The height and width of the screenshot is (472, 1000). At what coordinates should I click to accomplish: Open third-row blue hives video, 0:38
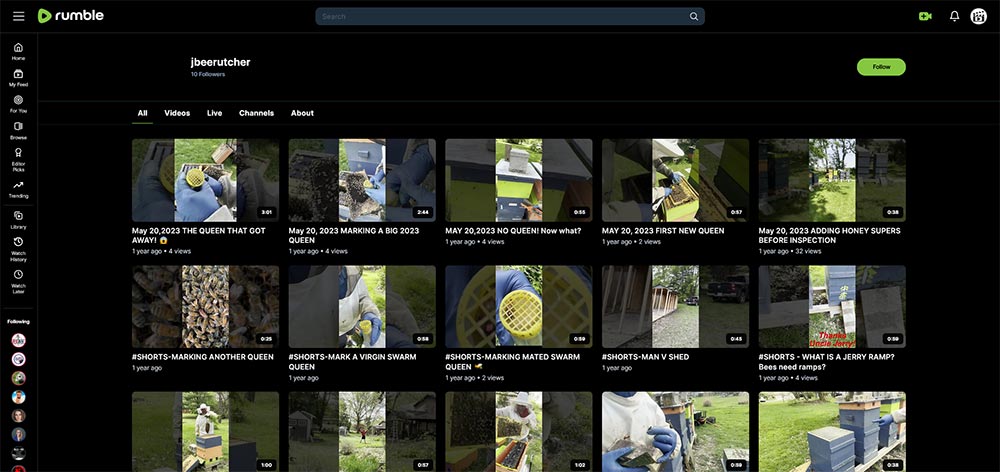(832, 432)
